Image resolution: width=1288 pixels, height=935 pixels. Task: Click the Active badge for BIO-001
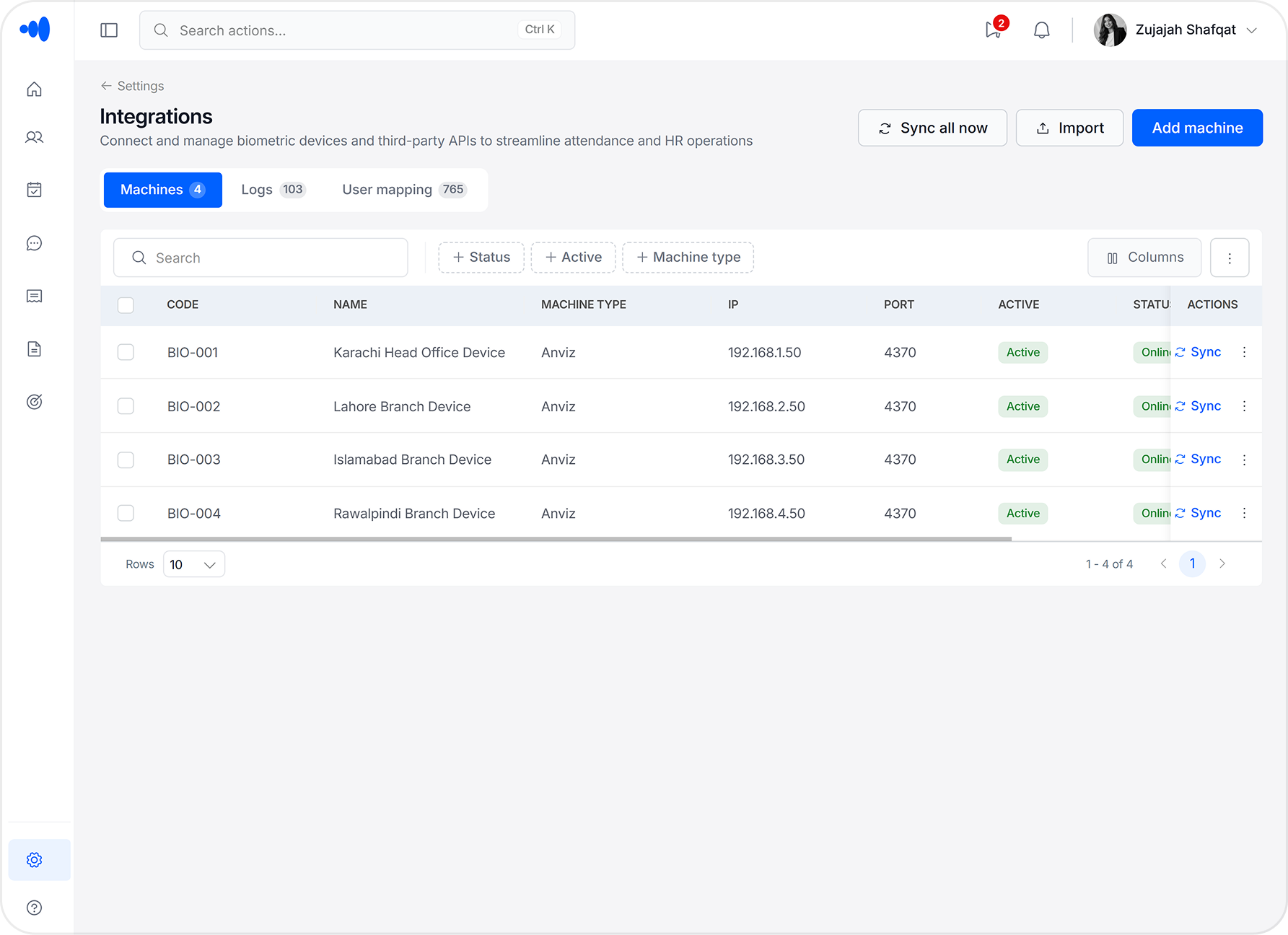(x=1023, y=352)
